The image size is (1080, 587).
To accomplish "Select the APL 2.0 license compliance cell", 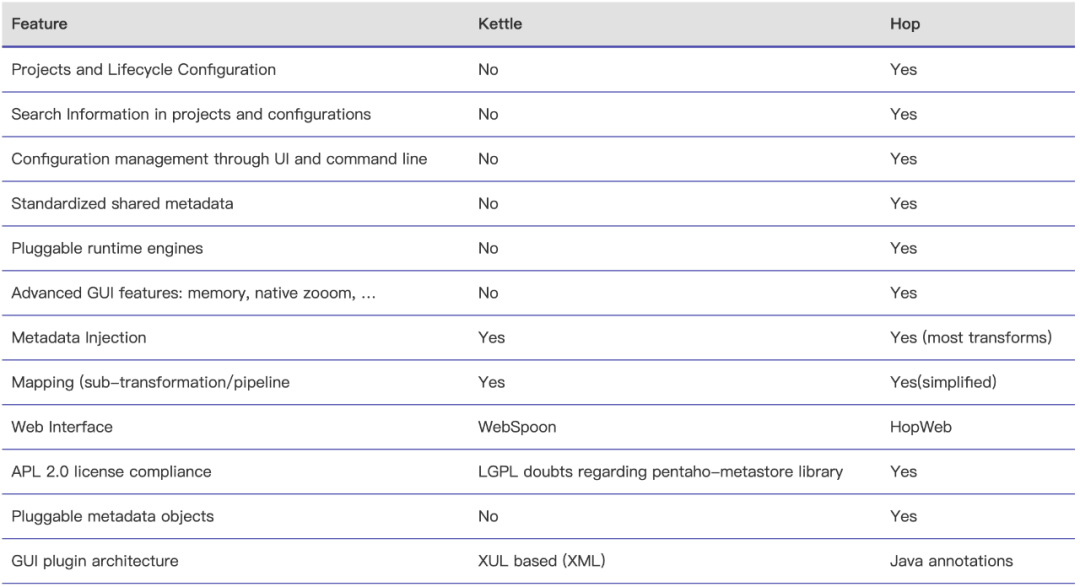I will coord(111,471).
